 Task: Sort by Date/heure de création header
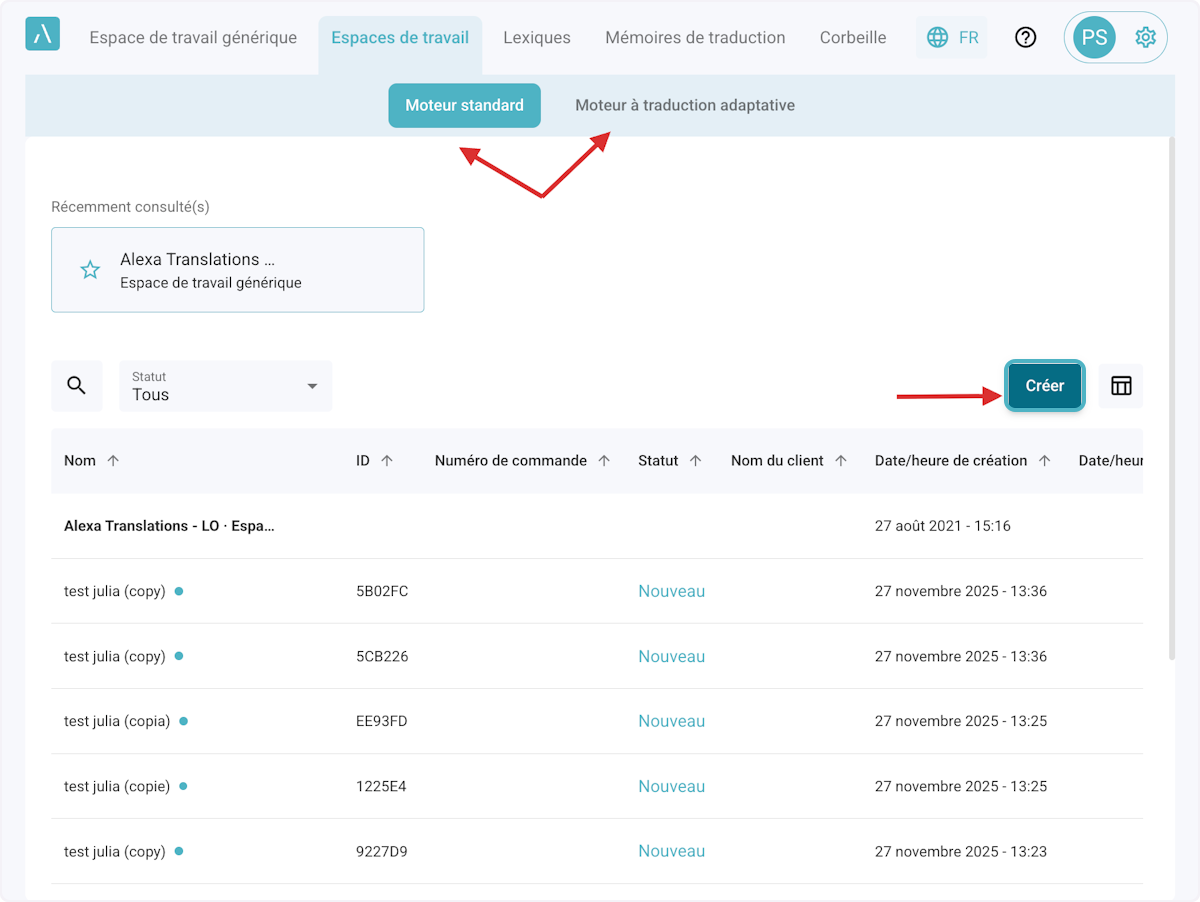tap(950, 461)
